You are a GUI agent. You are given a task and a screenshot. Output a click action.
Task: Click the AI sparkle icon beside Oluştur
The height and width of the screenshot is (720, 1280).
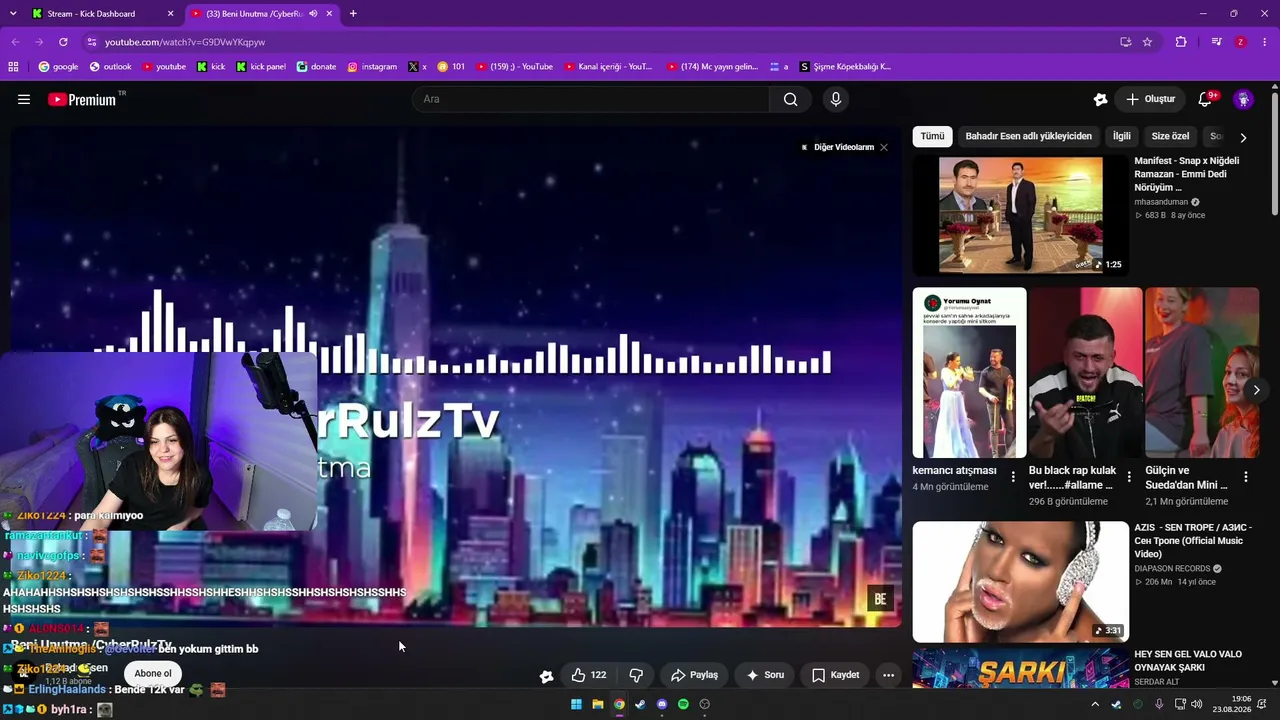(x=1100, y=99)
